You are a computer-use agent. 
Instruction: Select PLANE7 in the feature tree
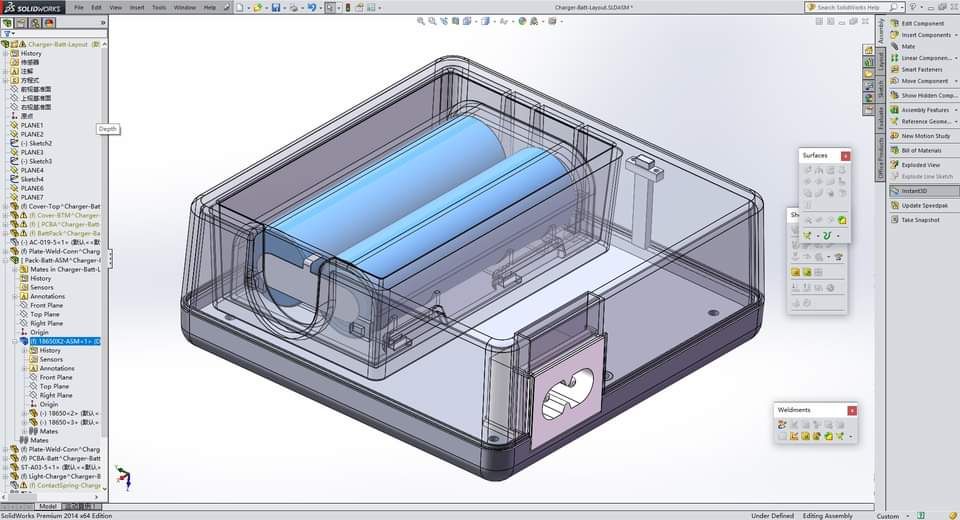(x=32, y=197)
